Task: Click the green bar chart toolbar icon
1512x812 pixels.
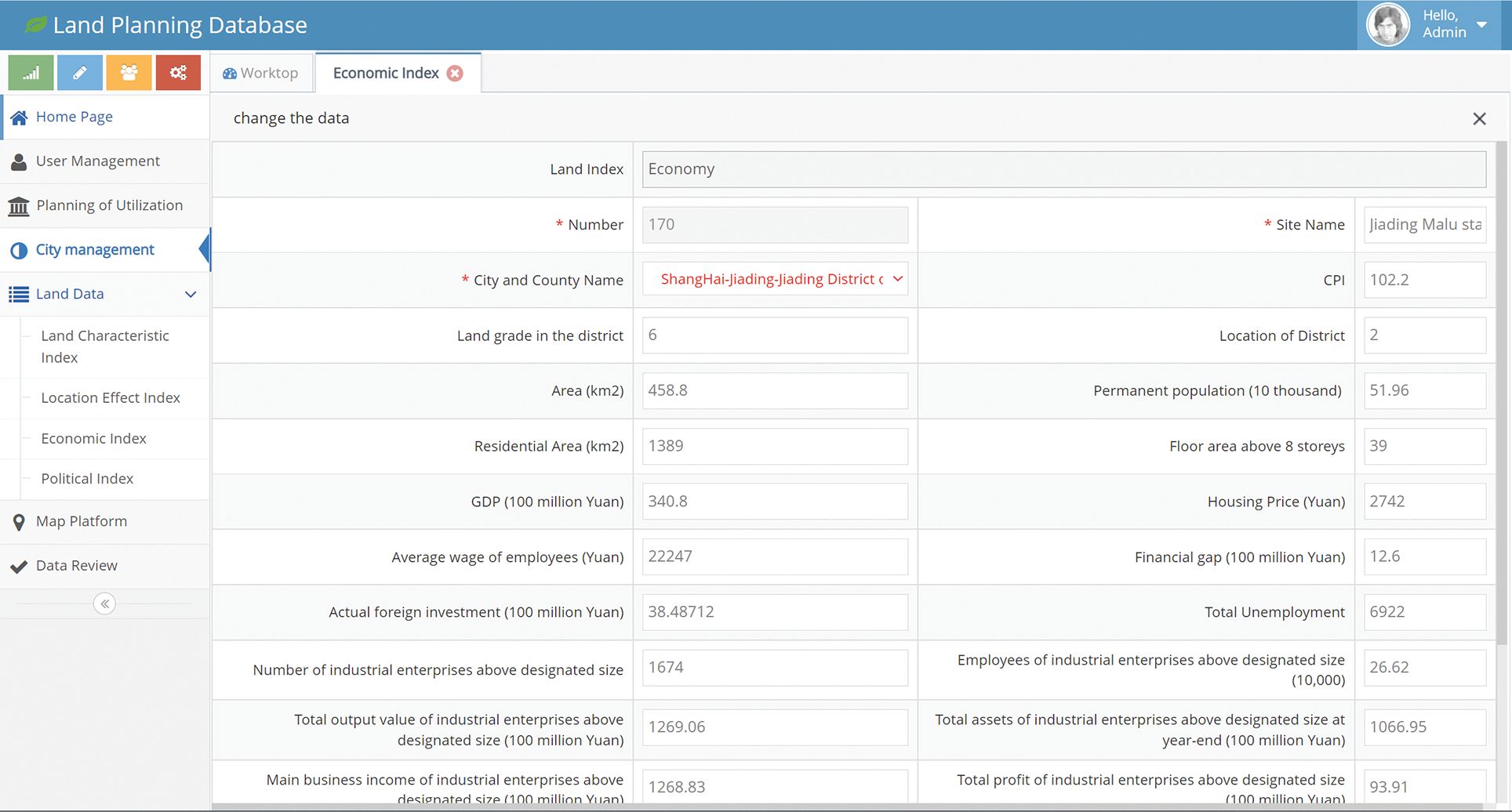Action: click(31, 73)
